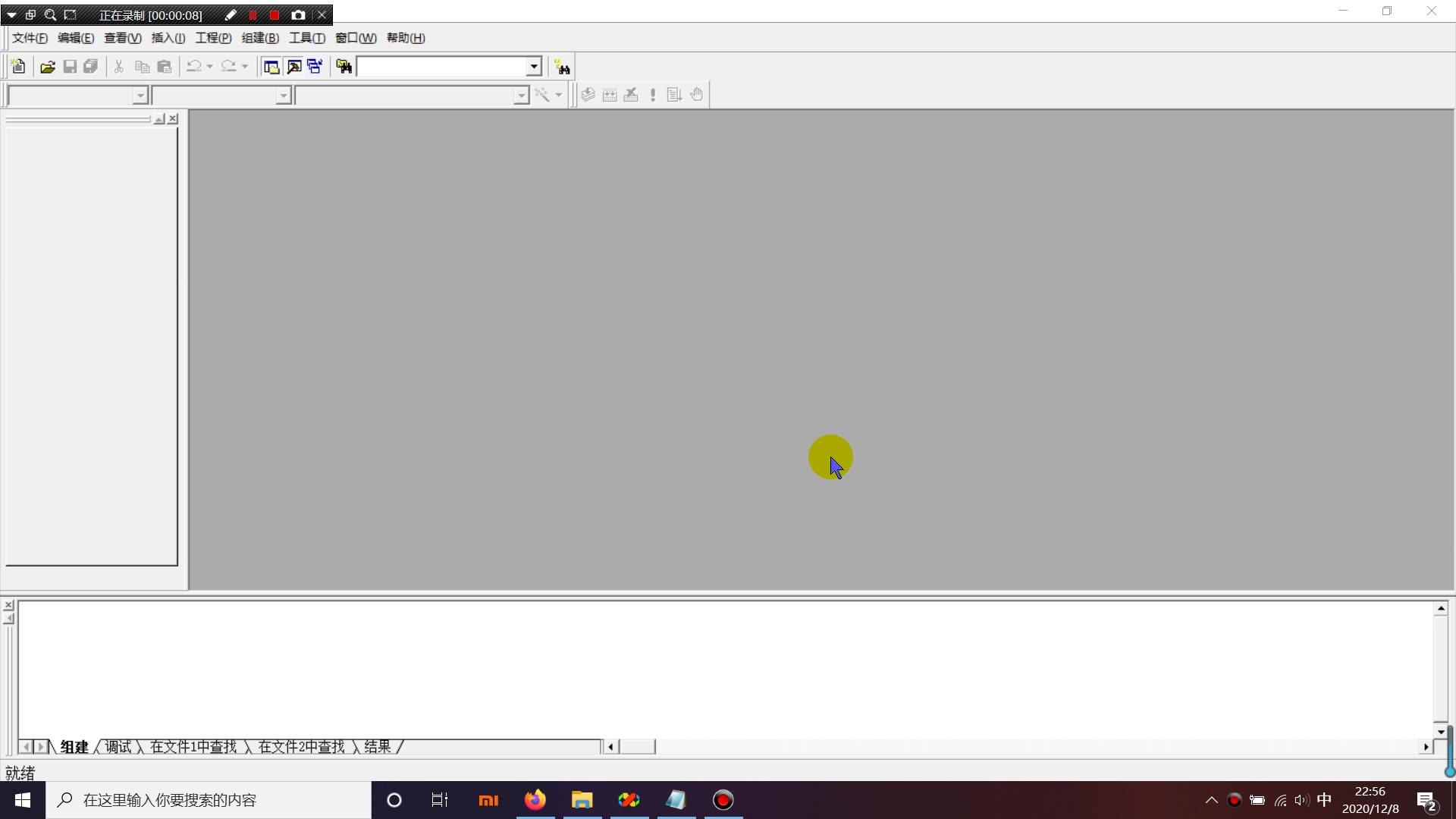Open the WizardBar actions dropdown arrow

click(559, 95)
